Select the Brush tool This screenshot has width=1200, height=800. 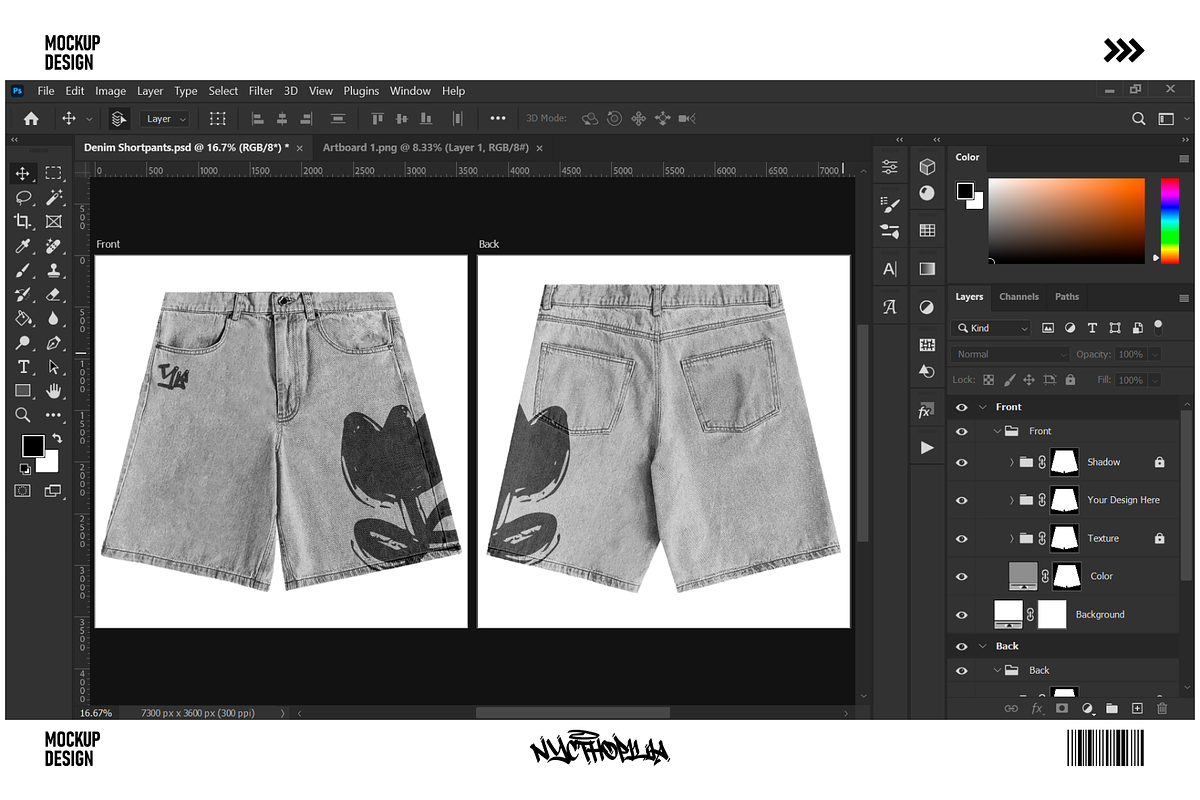pos(23,270)
